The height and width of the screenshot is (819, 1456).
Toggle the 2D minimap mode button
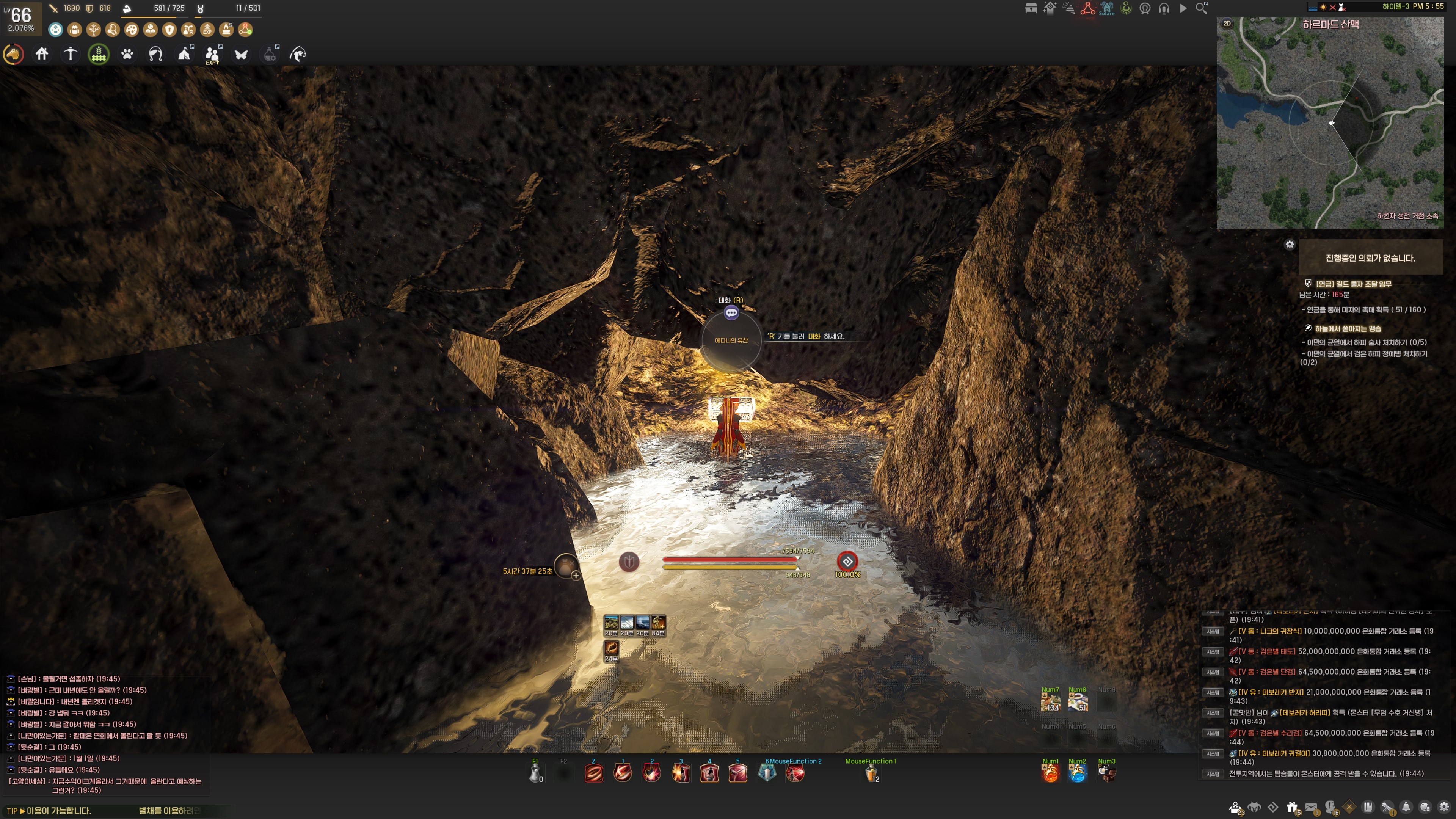pyautogui.click(x=1227, y=23)
